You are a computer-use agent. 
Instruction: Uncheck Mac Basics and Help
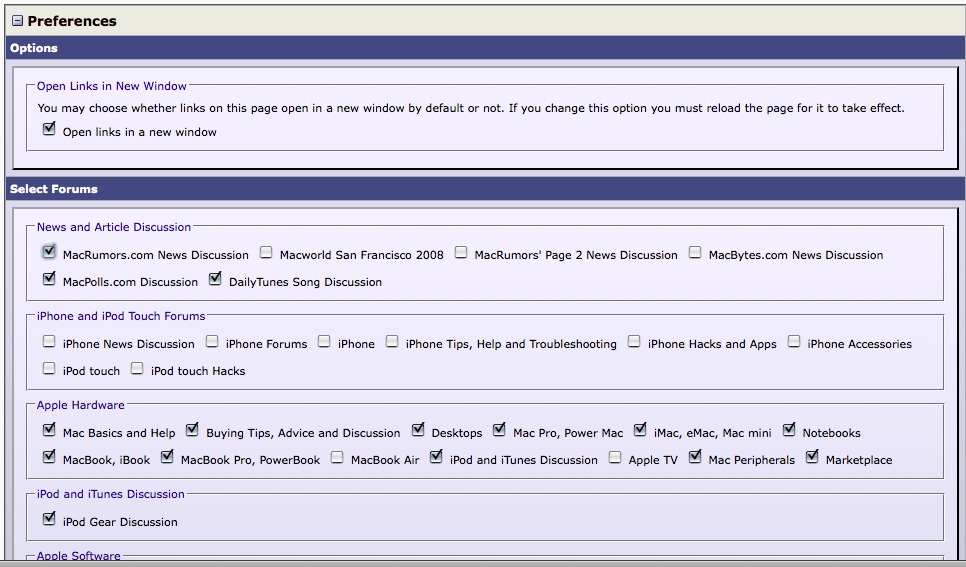point(49,430)
